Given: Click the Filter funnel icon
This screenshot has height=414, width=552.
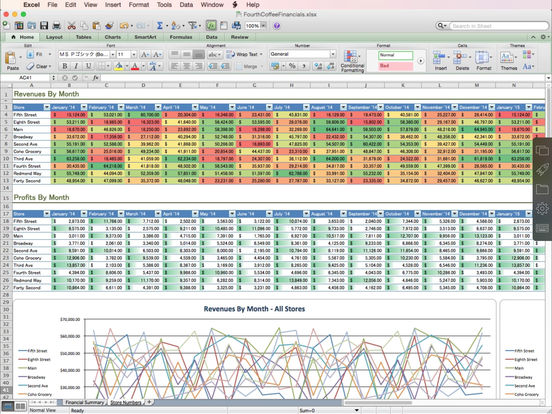Looking at the screenshot, I should (x=193, y=25).
